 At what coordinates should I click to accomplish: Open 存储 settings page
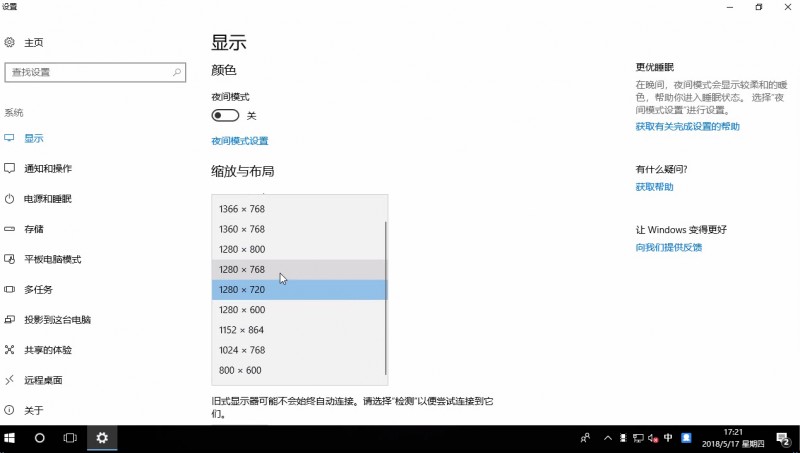pyautogui.click(x=34, y=229)
